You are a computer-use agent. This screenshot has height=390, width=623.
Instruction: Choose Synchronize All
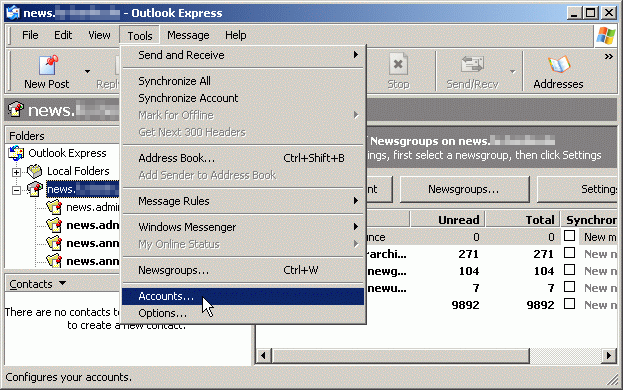(243, 81)
